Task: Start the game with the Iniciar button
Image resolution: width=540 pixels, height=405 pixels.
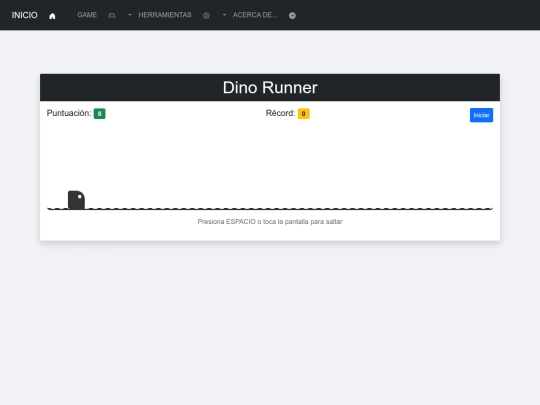Action: pos(481,115)
